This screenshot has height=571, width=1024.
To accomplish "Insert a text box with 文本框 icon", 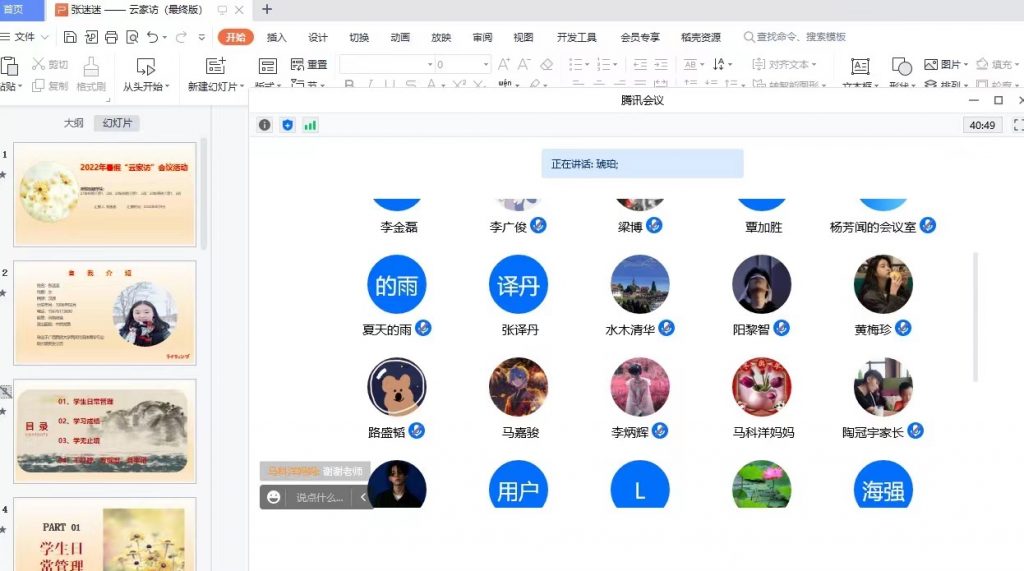I will click(860, 66).
